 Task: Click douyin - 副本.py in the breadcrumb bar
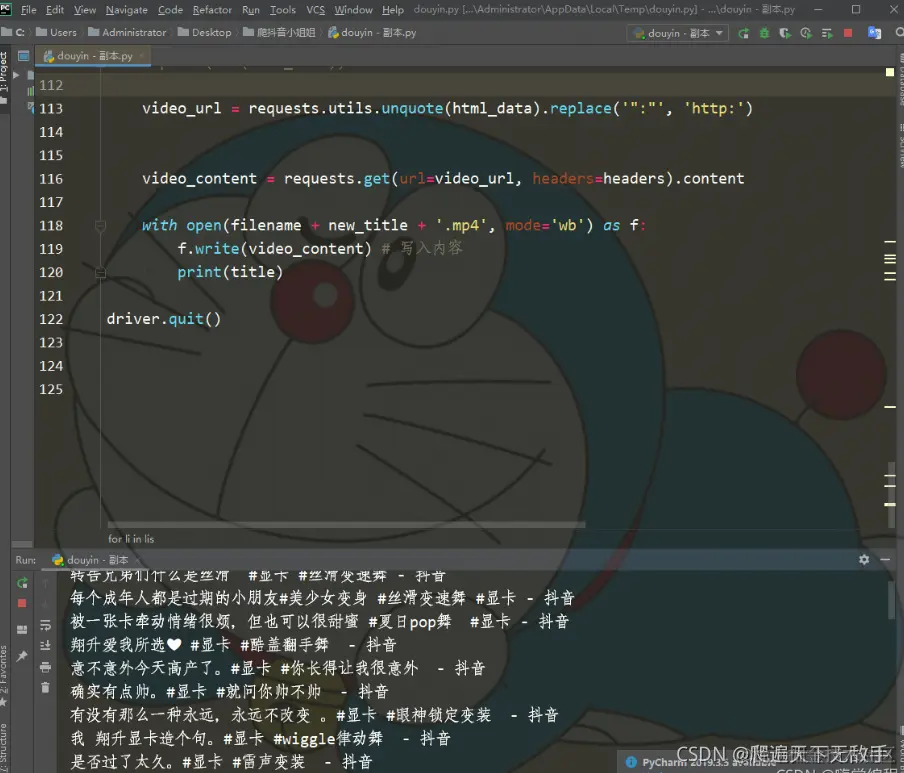[x=372, y=32]
